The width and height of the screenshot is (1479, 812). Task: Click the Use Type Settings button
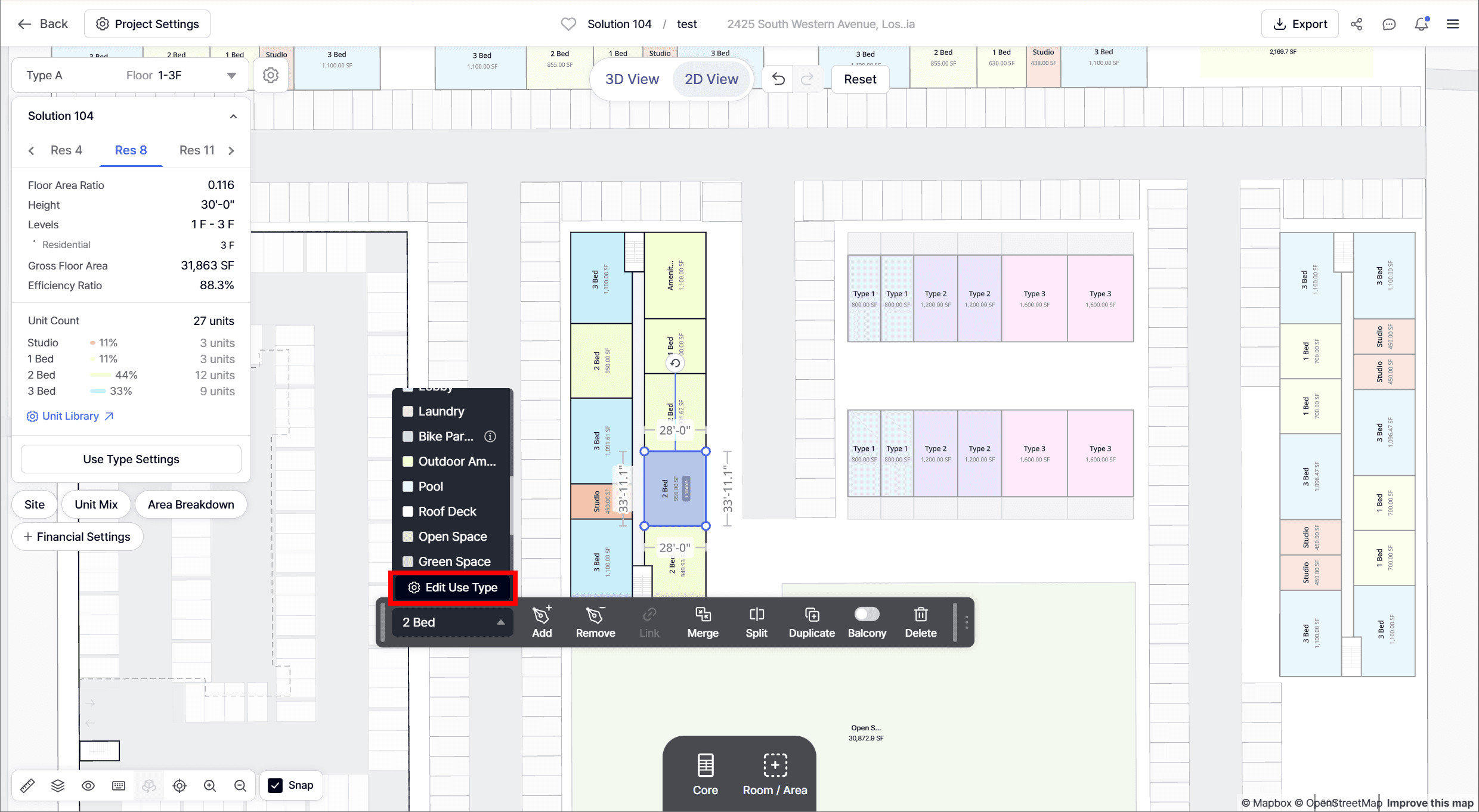click(131, 459)
